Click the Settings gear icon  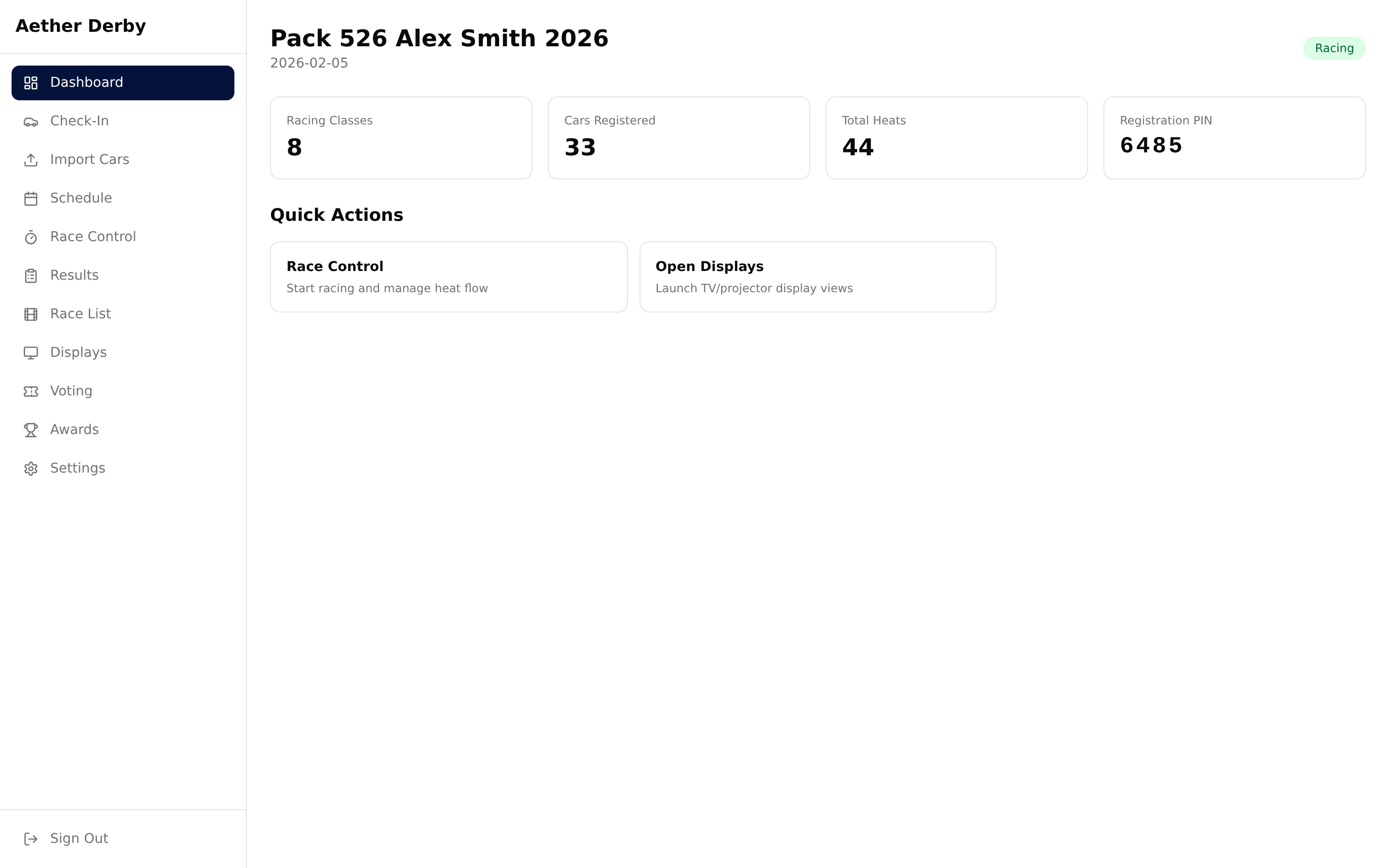point(31,468)
